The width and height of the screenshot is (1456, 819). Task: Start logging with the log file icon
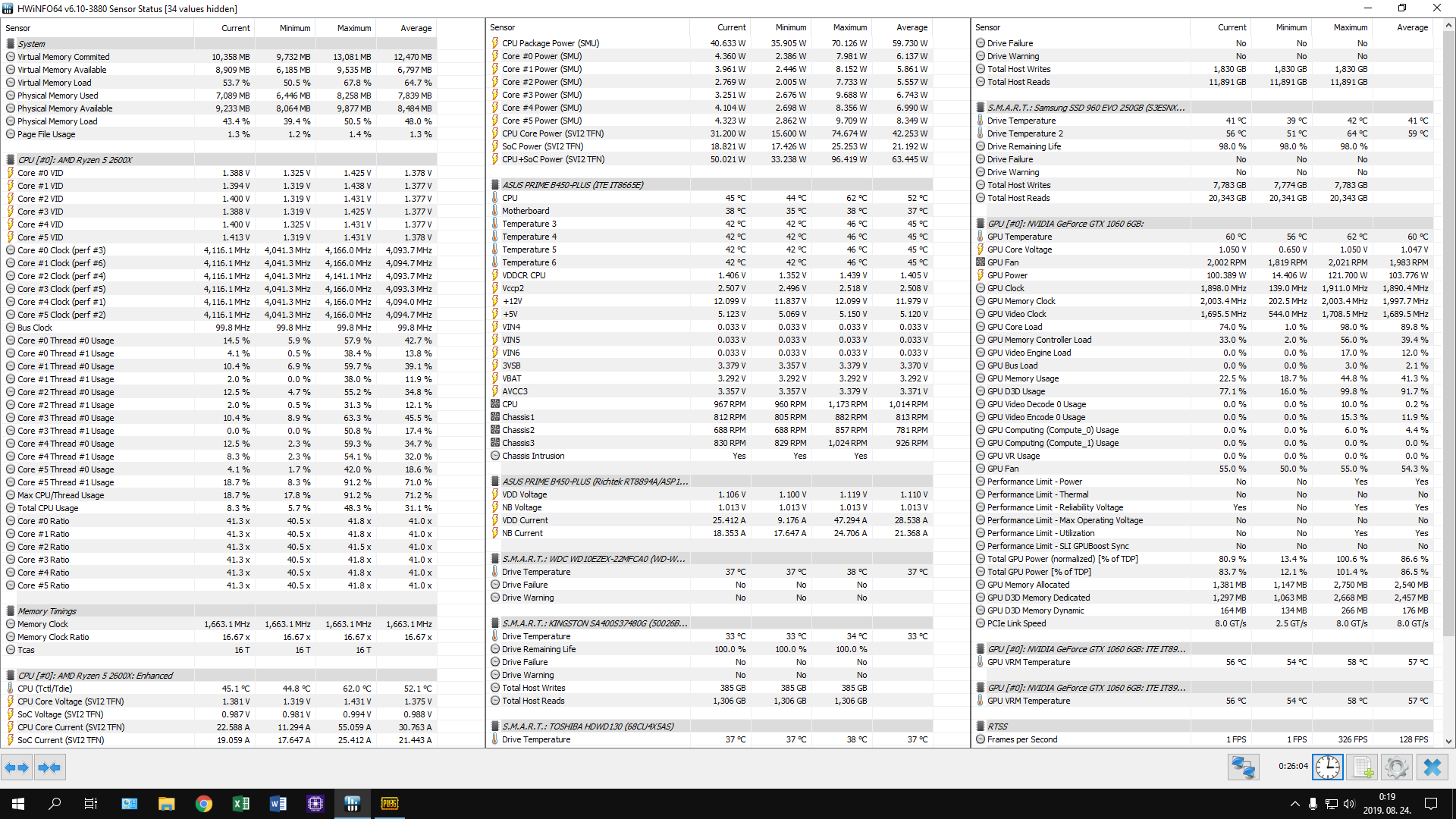pyautogui.click(x=1362, y=767)
